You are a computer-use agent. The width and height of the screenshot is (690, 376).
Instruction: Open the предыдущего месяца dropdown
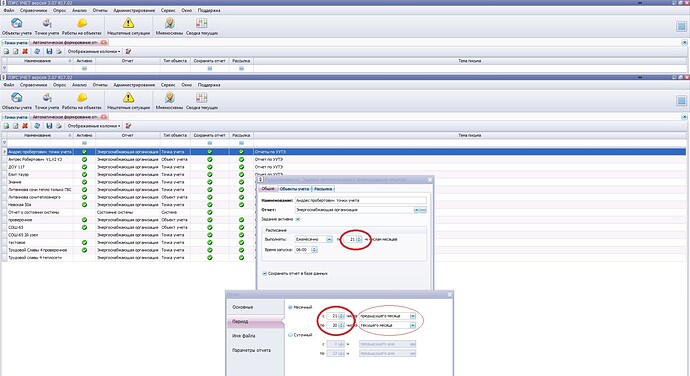click(x=412, y=316)
